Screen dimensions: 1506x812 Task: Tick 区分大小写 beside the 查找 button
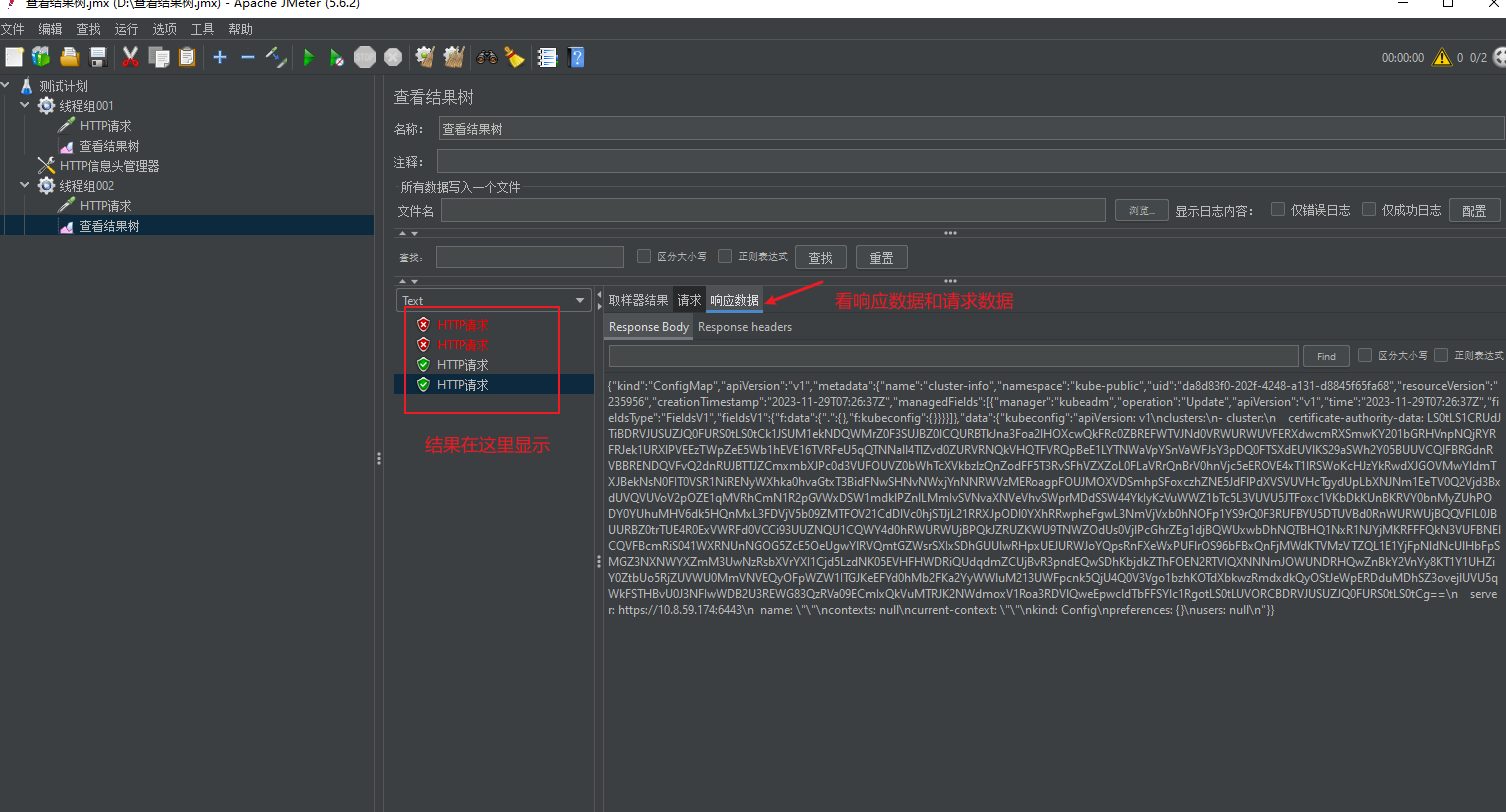pyautogui.click(x=644, y=256)
